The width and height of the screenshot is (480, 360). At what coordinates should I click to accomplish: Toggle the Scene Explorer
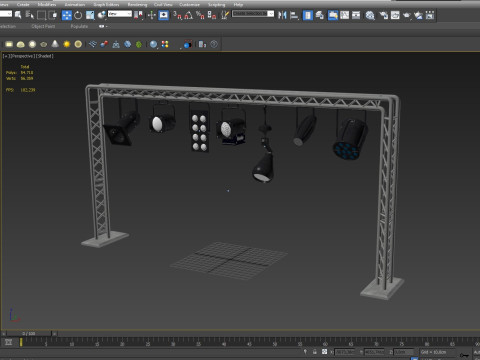(308, 15)
